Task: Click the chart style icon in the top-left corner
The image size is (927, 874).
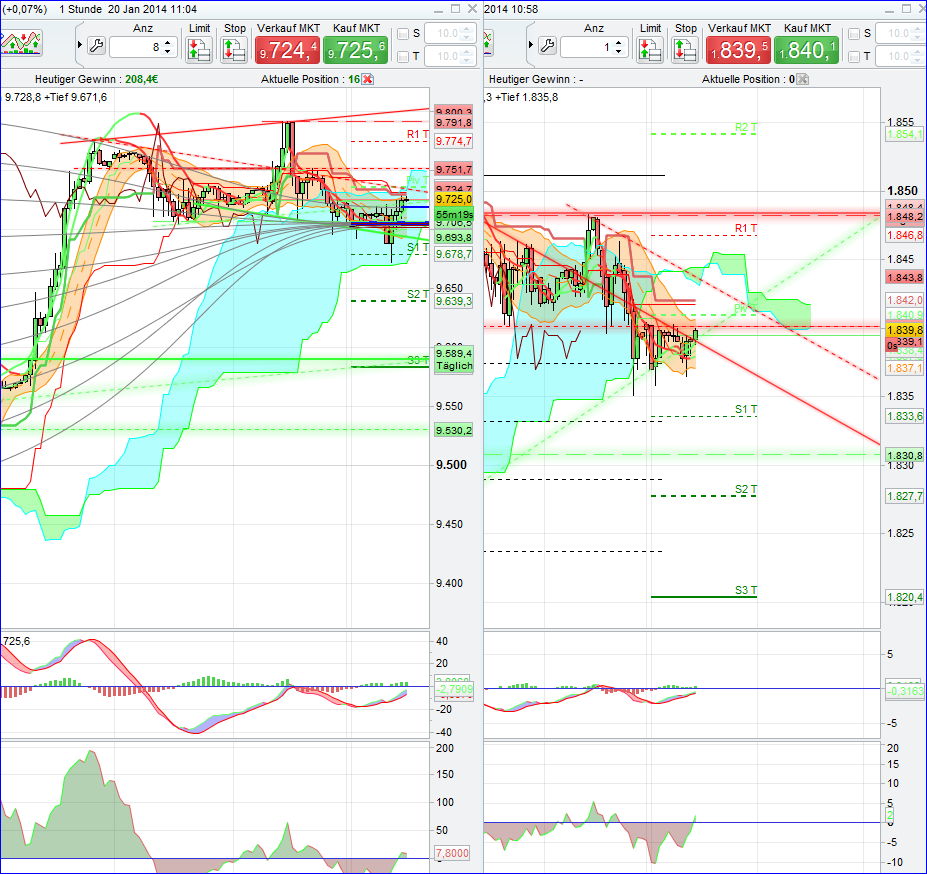Action: coord(20,44)
